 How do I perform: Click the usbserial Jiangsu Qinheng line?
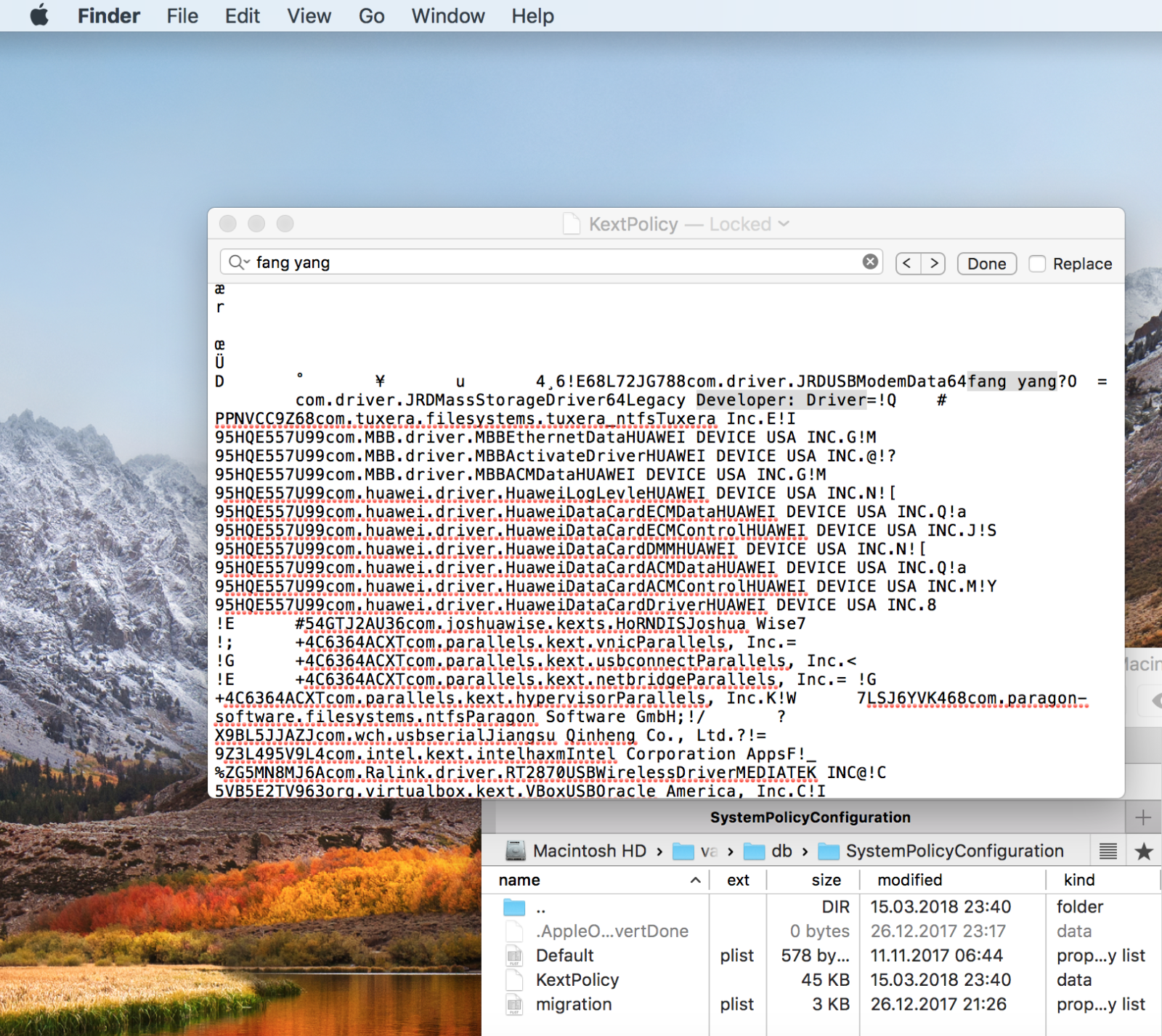(x=491, y=736)
